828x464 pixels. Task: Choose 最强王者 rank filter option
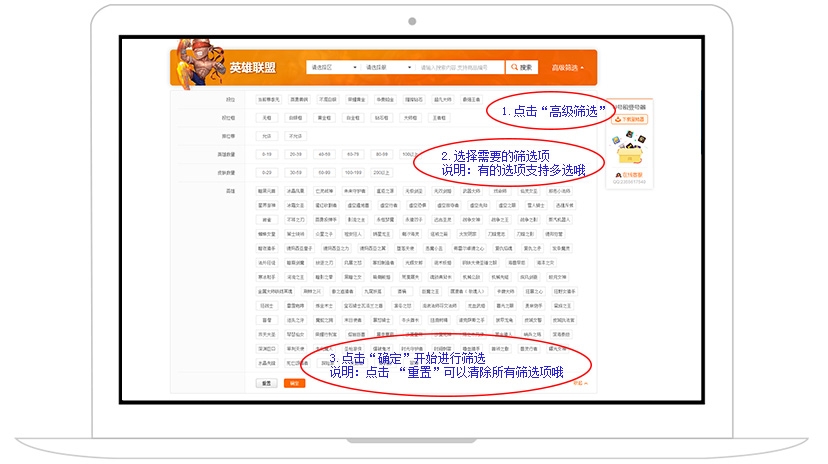point(471,100)
